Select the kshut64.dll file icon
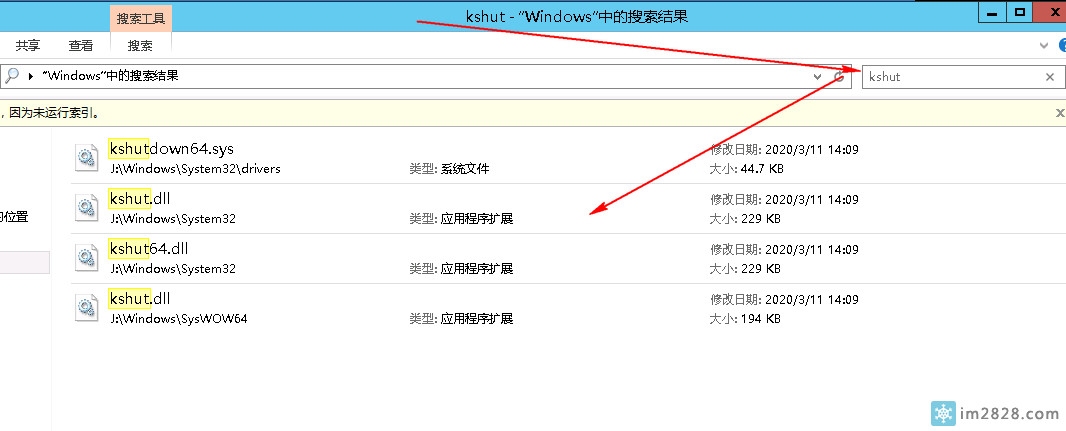This screenshot has height=431, width=1066. coord(86,258)
